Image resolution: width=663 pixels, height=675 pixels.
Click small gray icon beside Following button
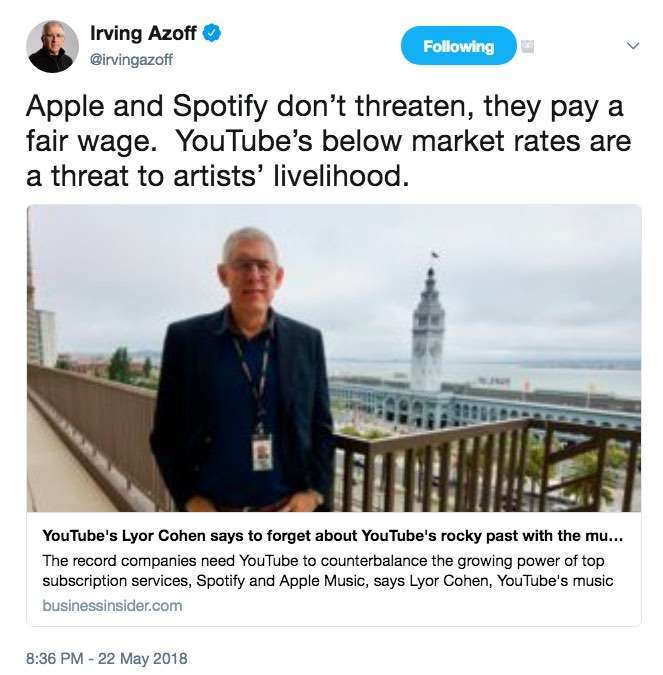click(528, 46)
